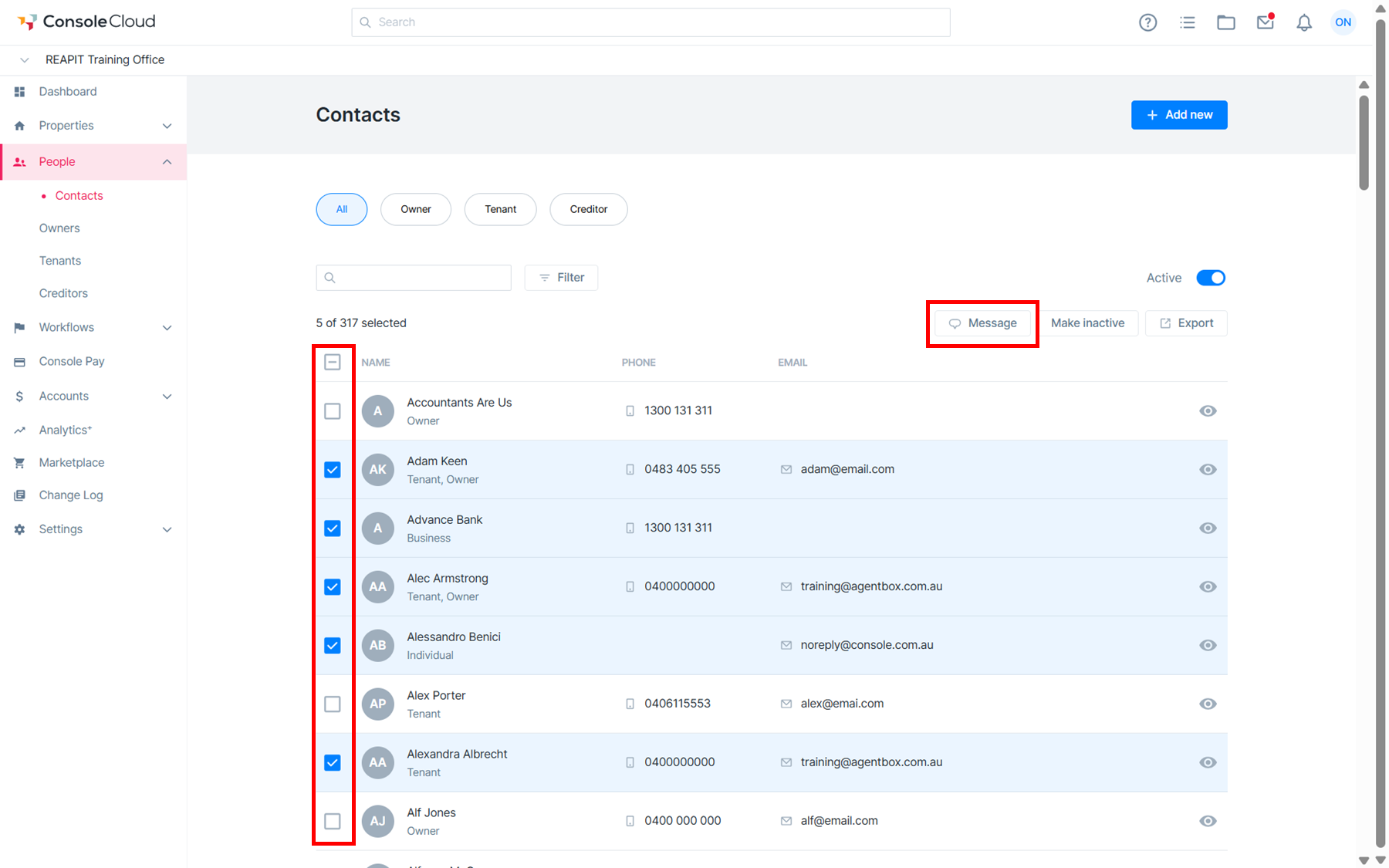
Task: Open the notifications bell icon
Action: (1303, 22)
